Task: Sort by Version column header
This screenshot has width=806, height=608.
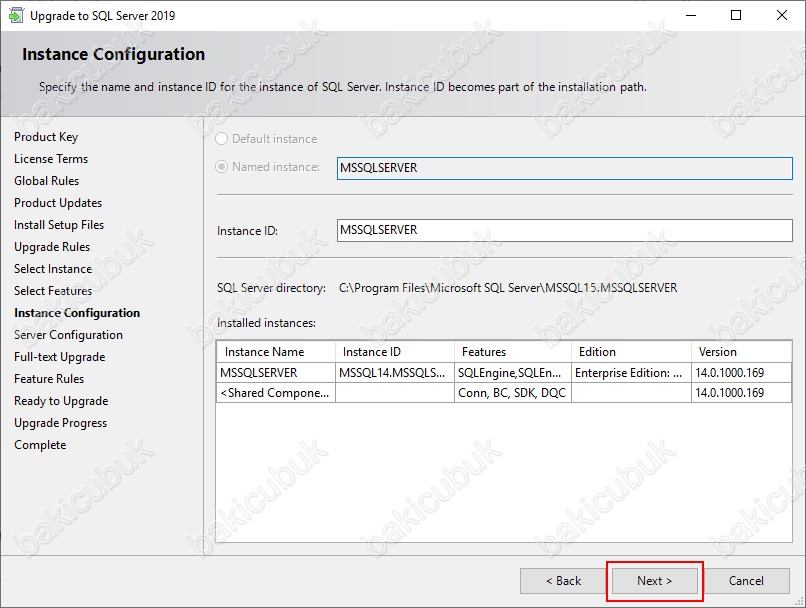Action: 741,352
